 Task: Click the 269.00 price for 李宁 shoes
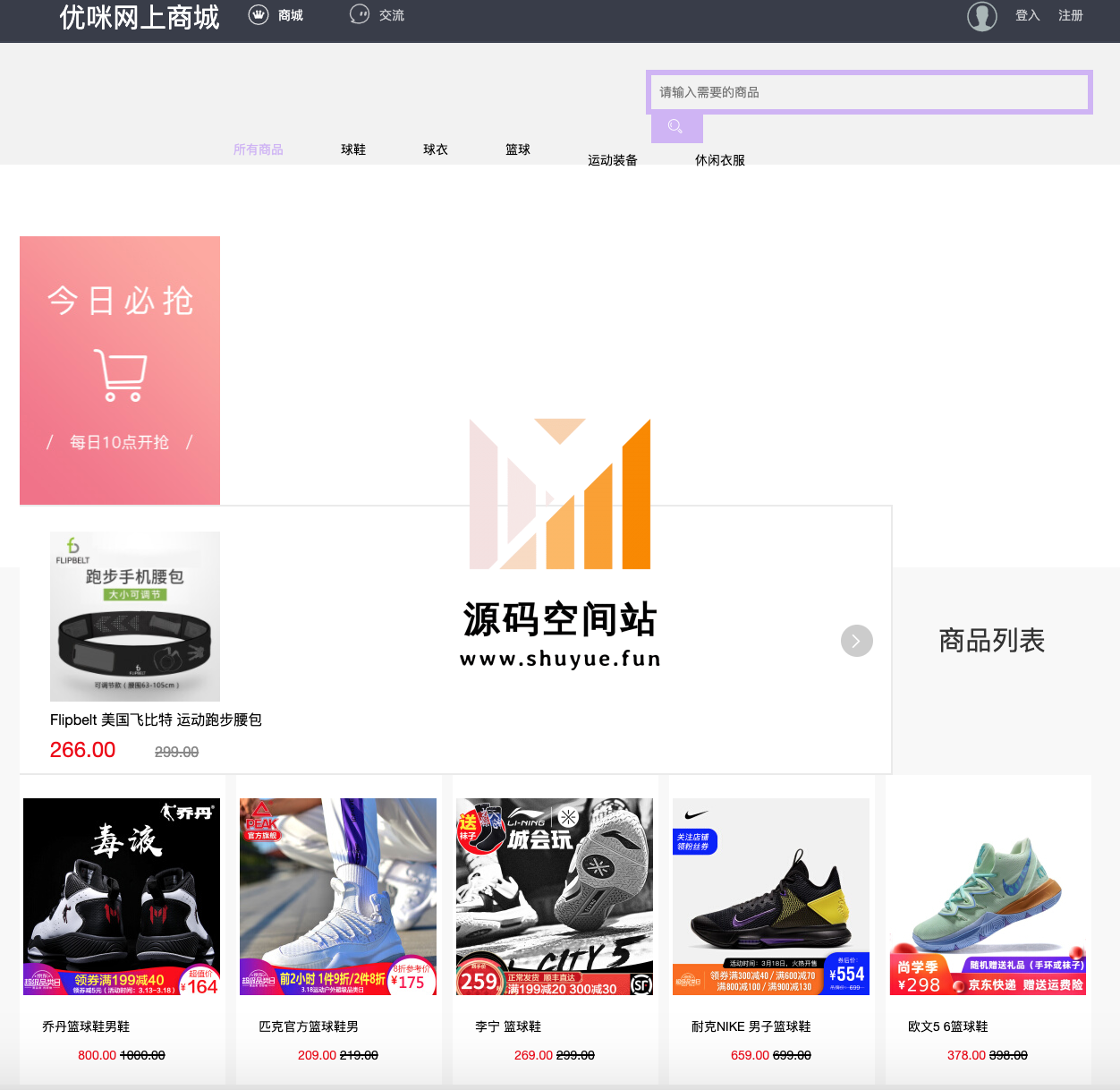click(x=533, y=1055)
